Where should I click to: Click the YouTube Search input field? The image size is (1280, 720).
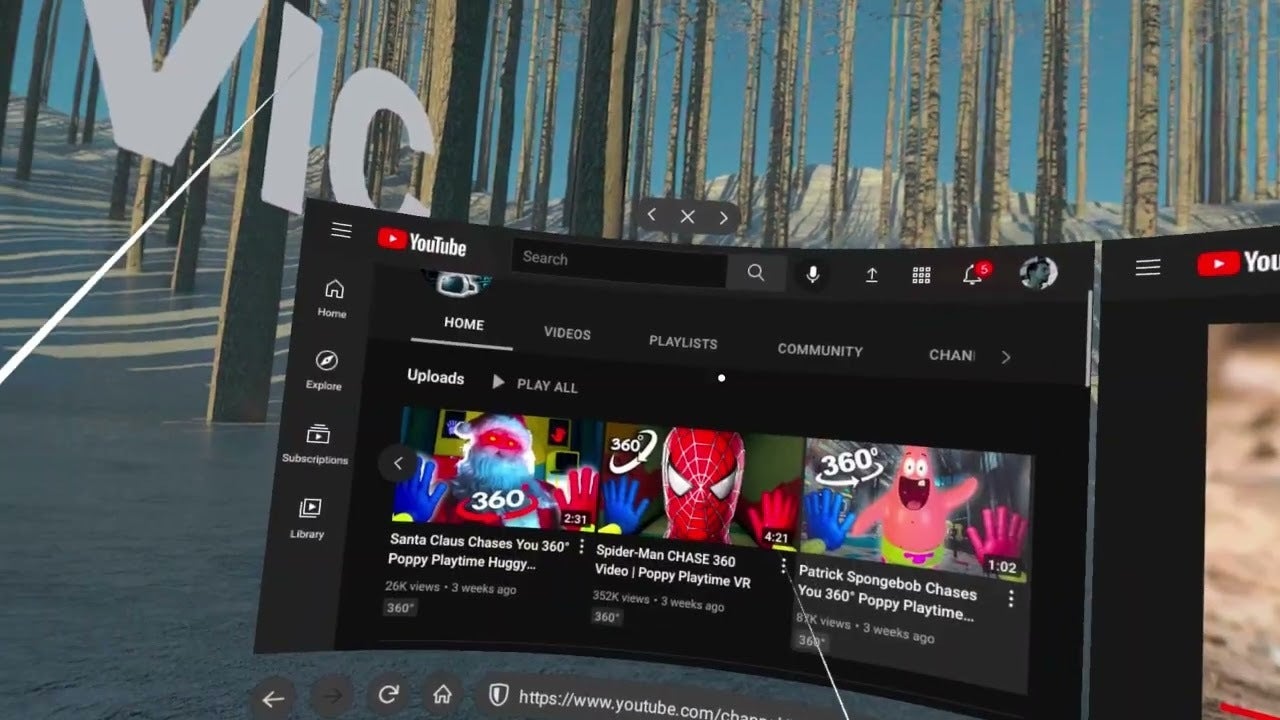point(620,263)
